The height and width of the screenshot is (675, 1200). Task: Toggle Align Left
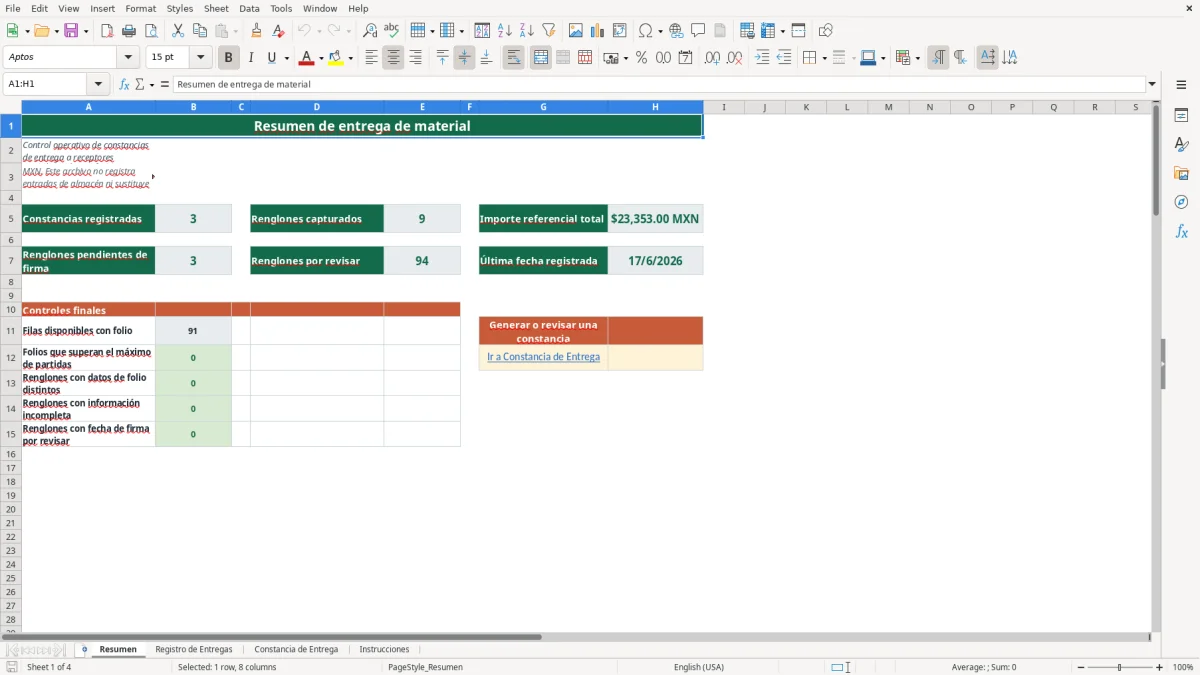371,58
